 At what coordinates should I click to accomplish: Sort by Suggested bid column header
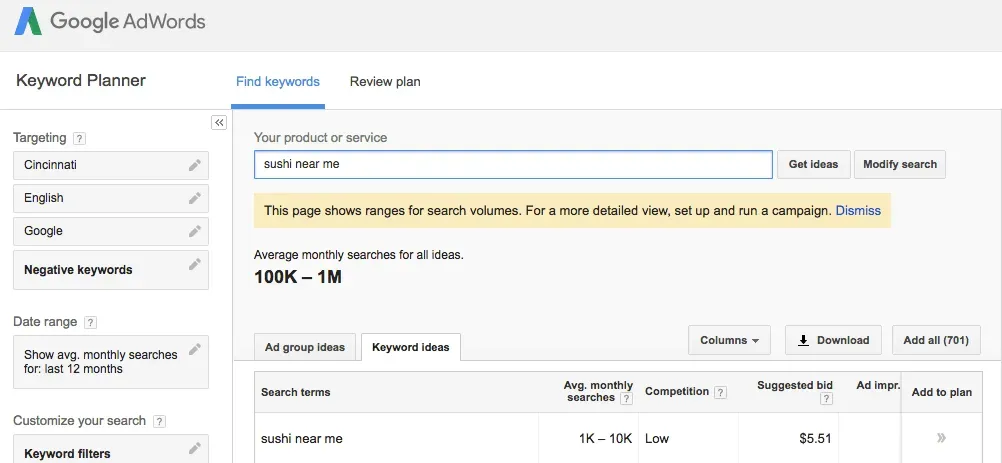pyautogui.click(x=795, y=385)
